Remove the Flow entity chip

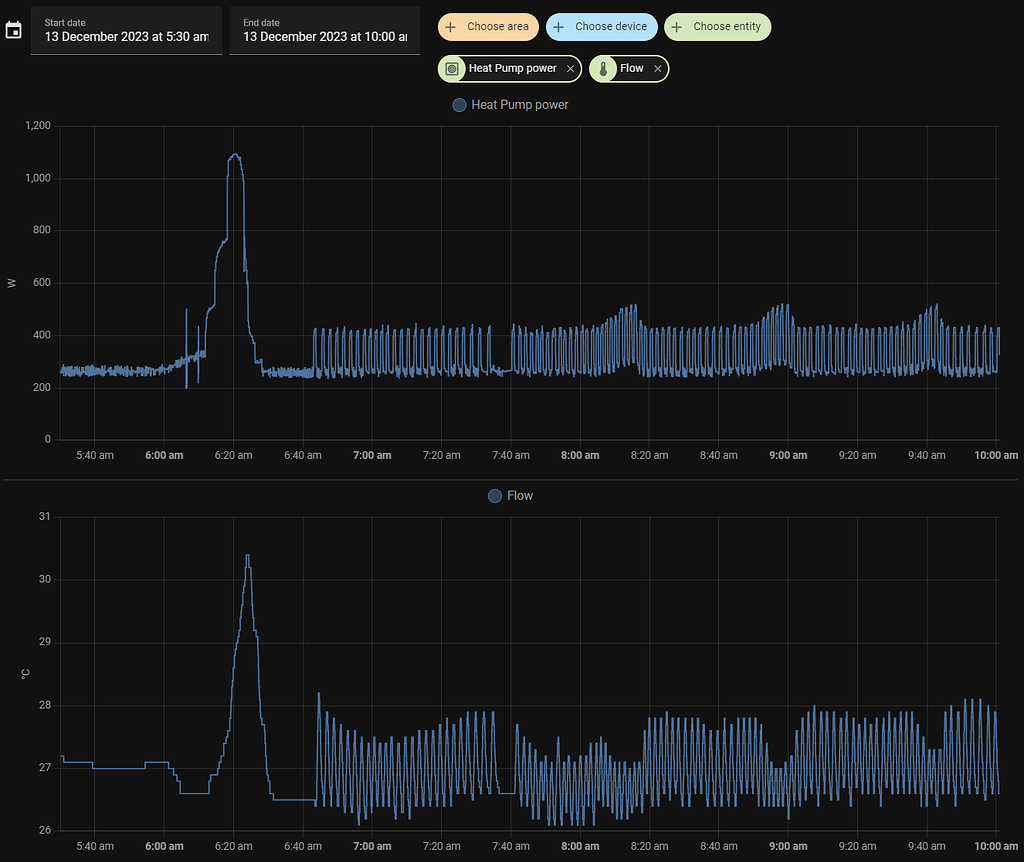[x=657, y=69]
